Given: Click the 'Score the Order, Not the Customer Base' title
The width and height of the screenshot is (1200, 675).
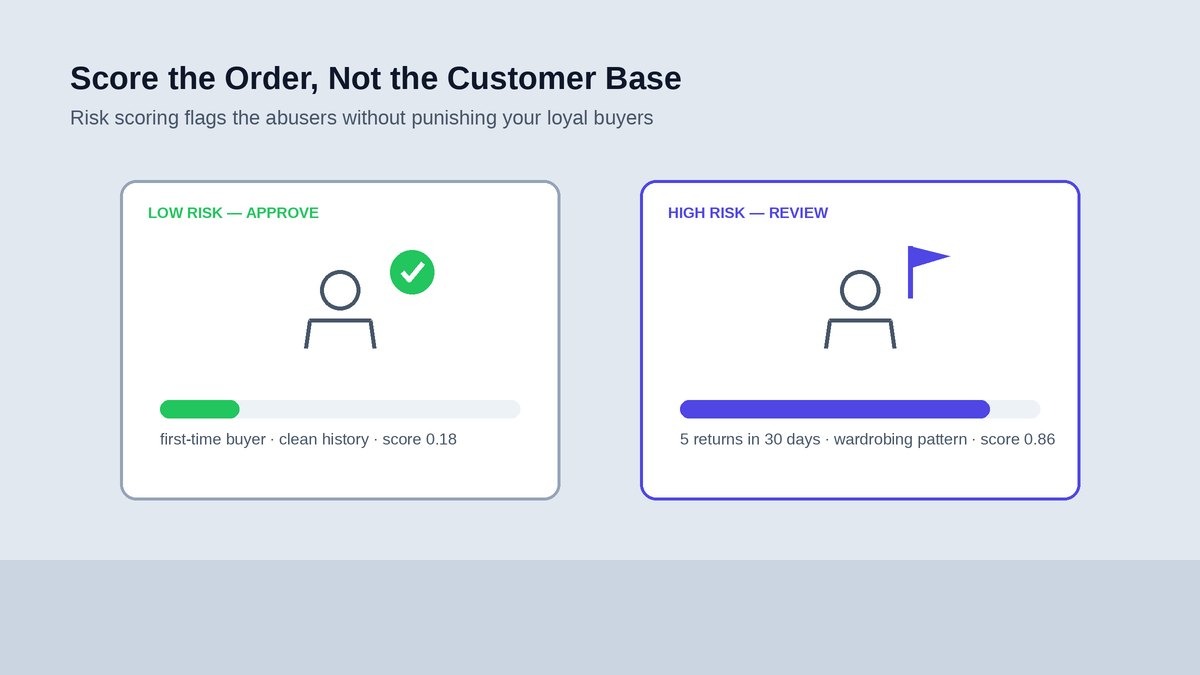Looking at the screenshot, I should (x=375, y=78).
